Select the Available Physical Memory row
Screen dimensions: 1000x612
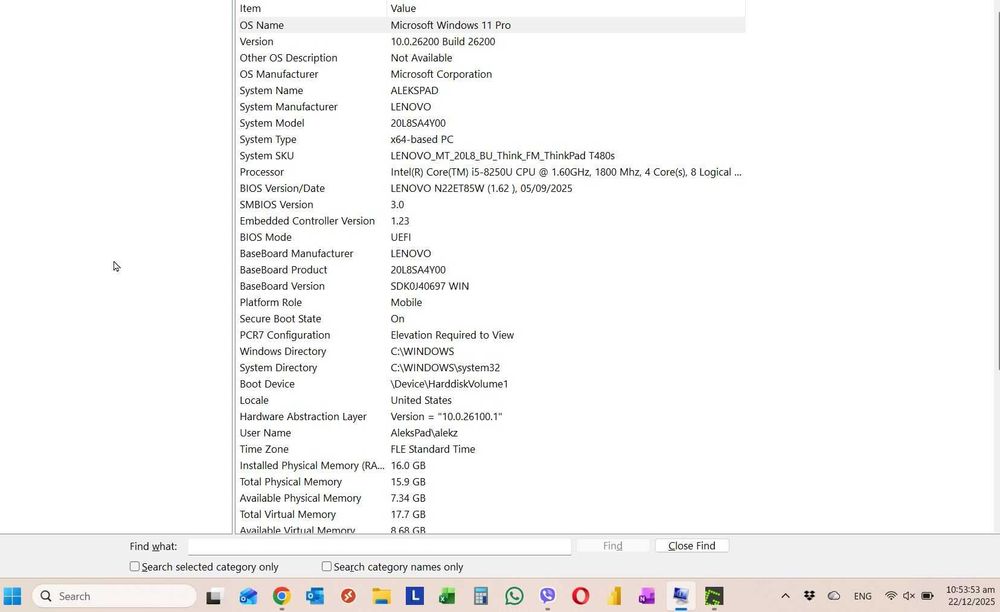click(490, 498)
